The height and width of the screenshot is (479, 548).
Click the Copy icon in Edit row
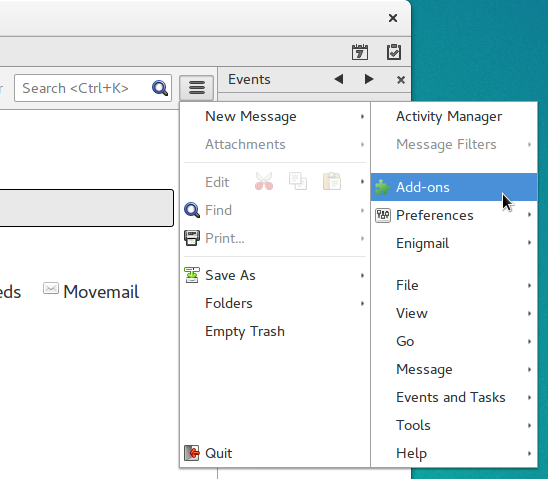click(x=298, y=181)
